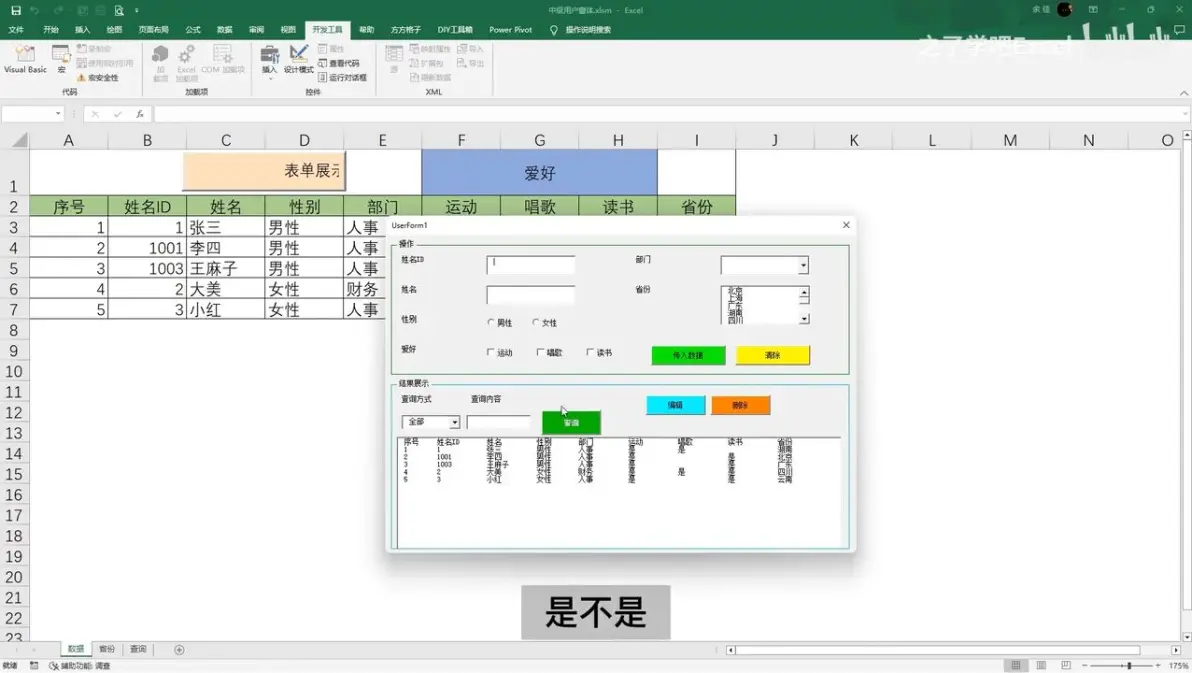Expand the 部门 combo box dropdown
The width and height of the screenshot is (1192, 673).
tap(803, 266)
